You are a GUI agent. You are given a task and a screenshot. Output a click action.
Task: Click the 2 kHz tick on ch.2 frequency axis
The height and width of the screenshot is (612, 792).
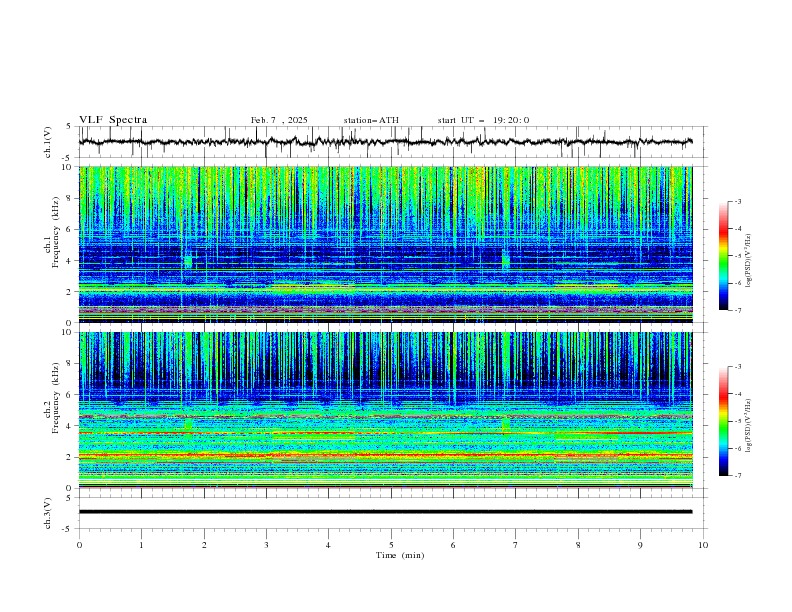[x=71, y=457]
